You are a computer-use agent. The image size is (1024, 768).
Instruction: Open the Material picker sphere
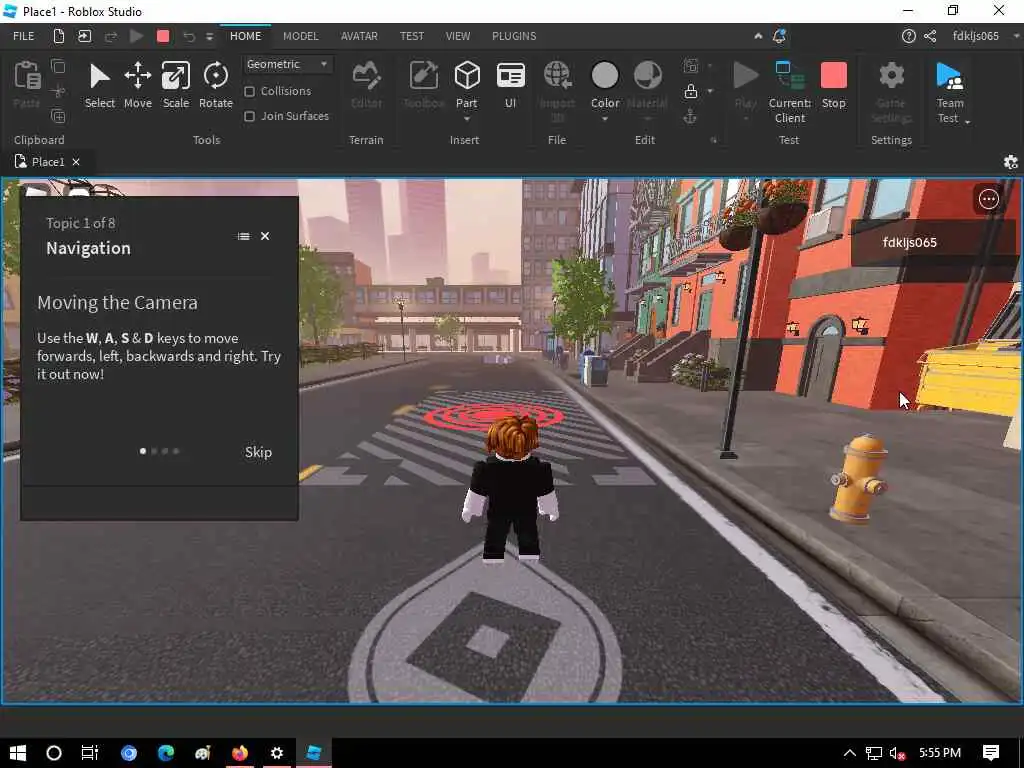pos(648,75)
